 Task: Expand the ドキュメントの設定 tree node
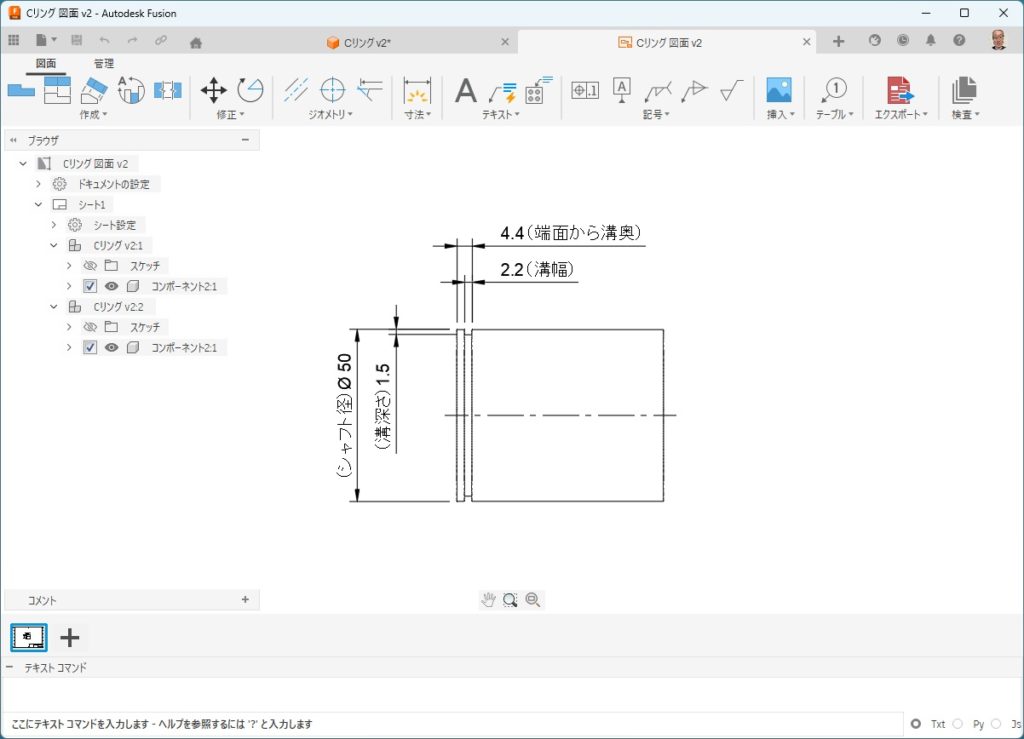[39, 184]
